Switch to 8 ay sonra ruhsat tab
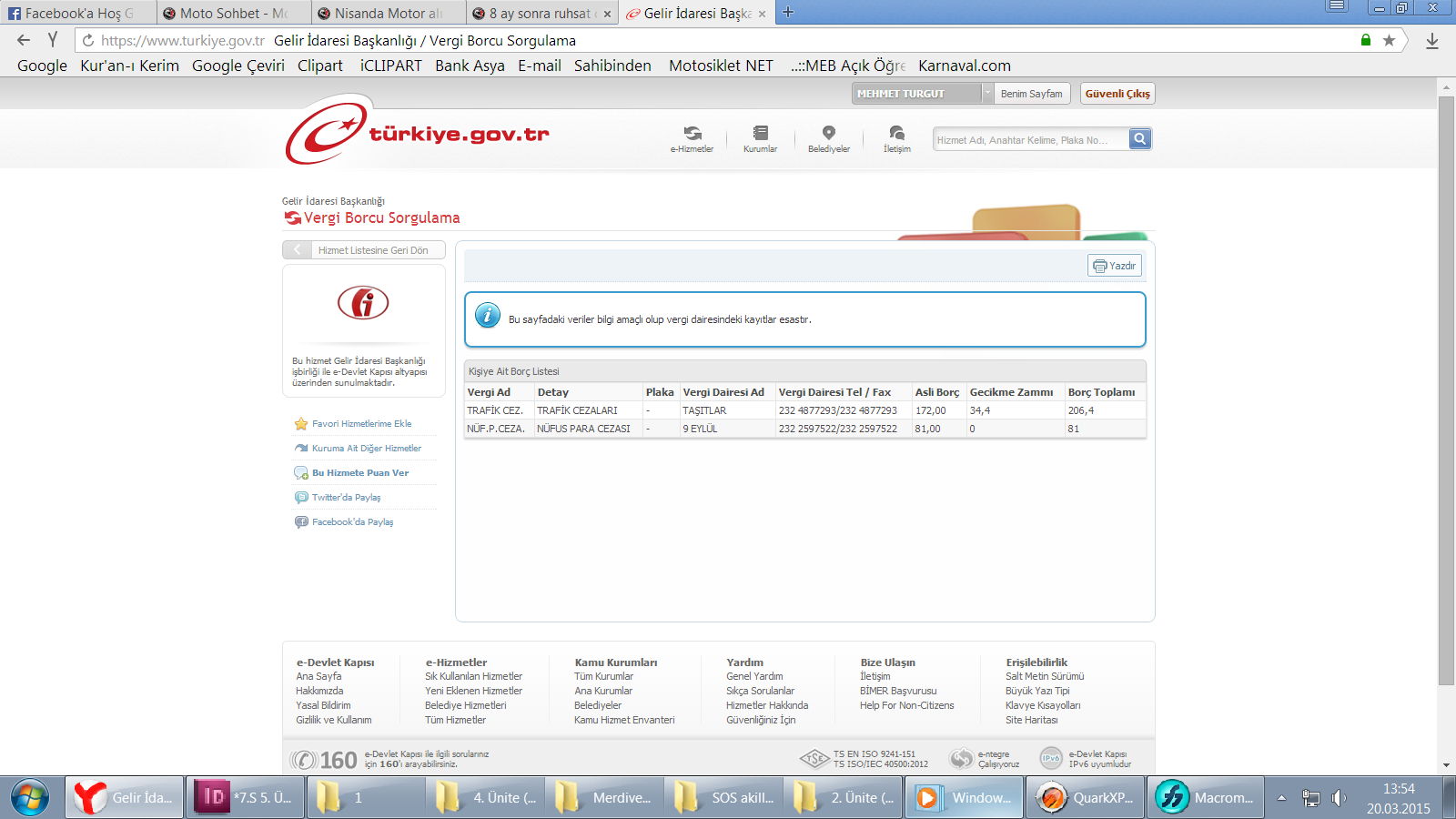1456x819 pixels. tap(541, 14)
